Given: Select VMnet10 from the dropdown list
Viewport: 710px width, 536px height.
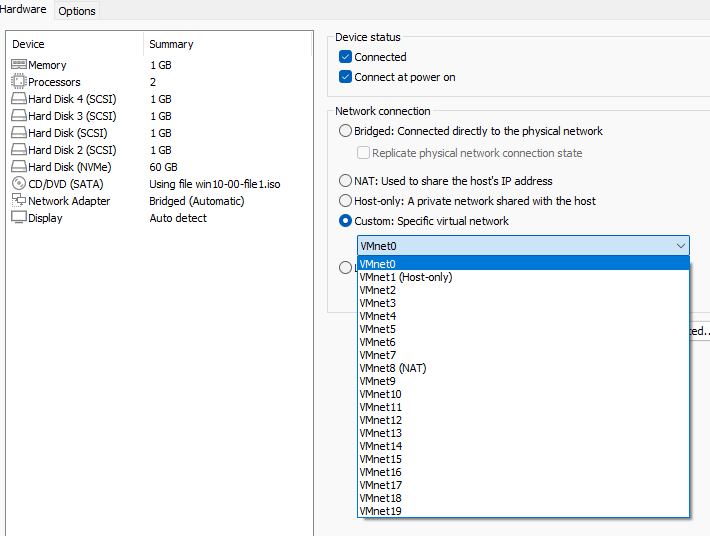Looking at the screenshot, I should pos(523,394).
